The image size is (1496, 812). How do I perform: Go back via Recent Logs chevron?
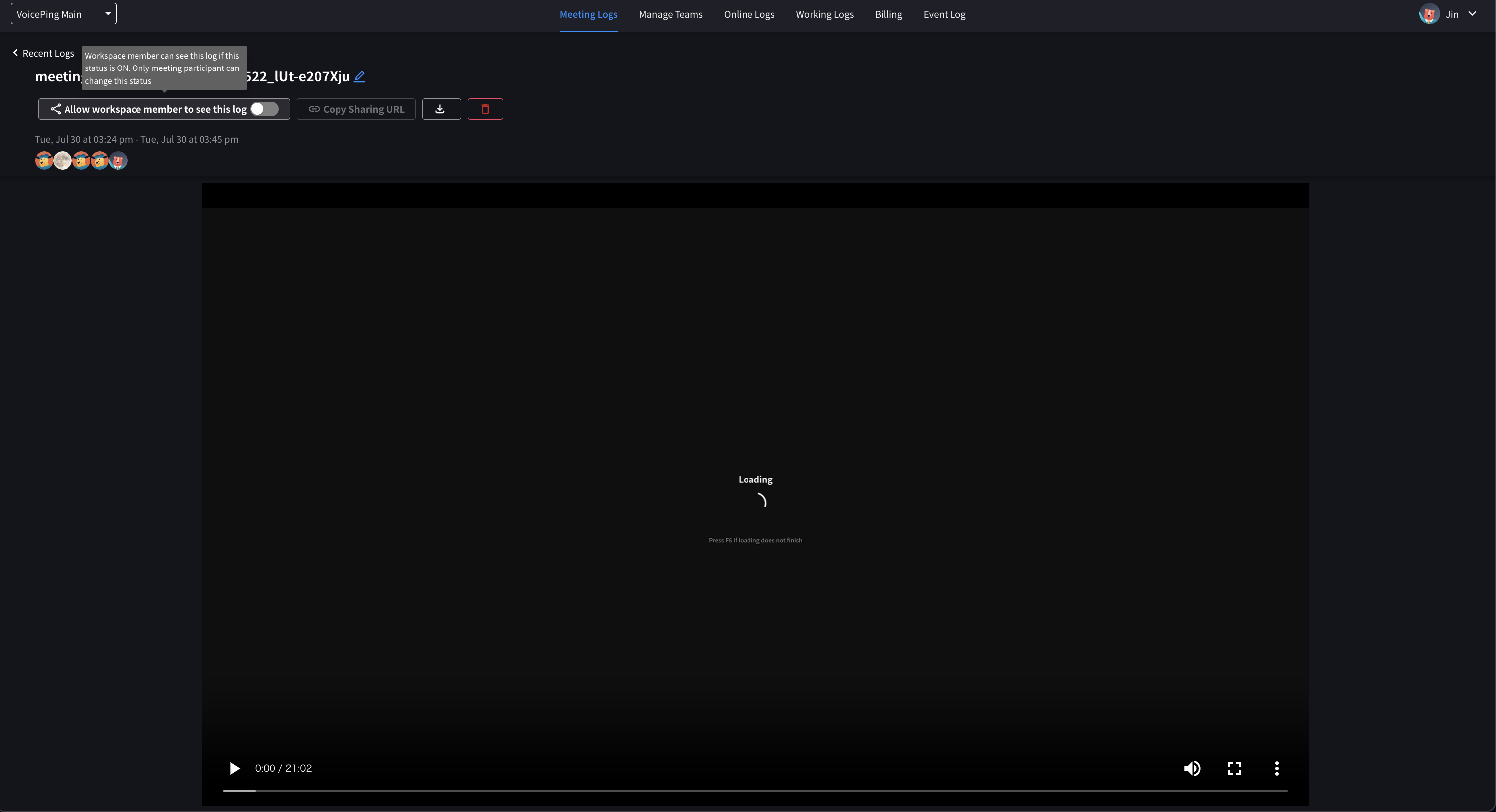click(16, 53)
